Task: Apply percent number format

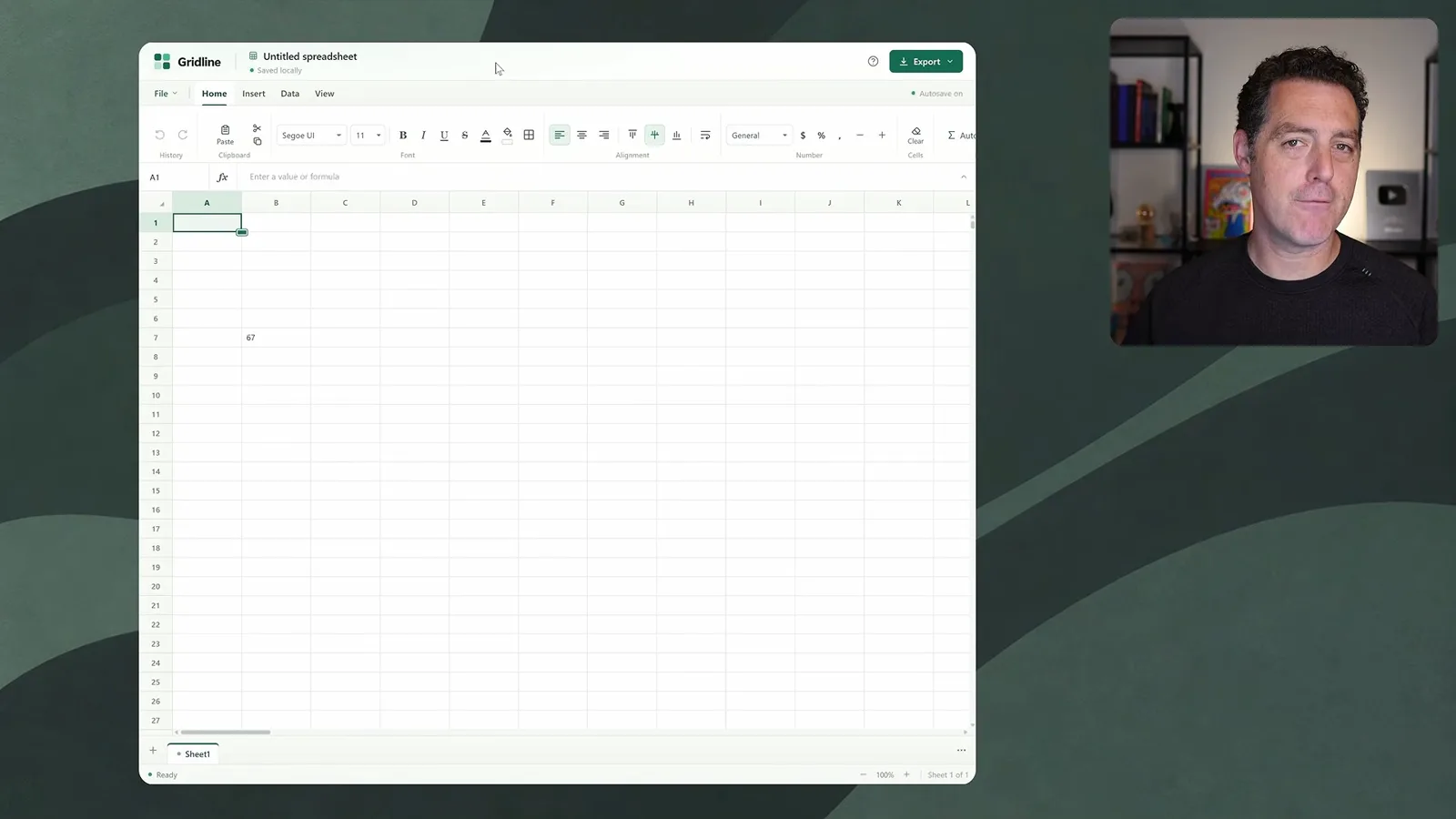Action: (x=821, y=135)
